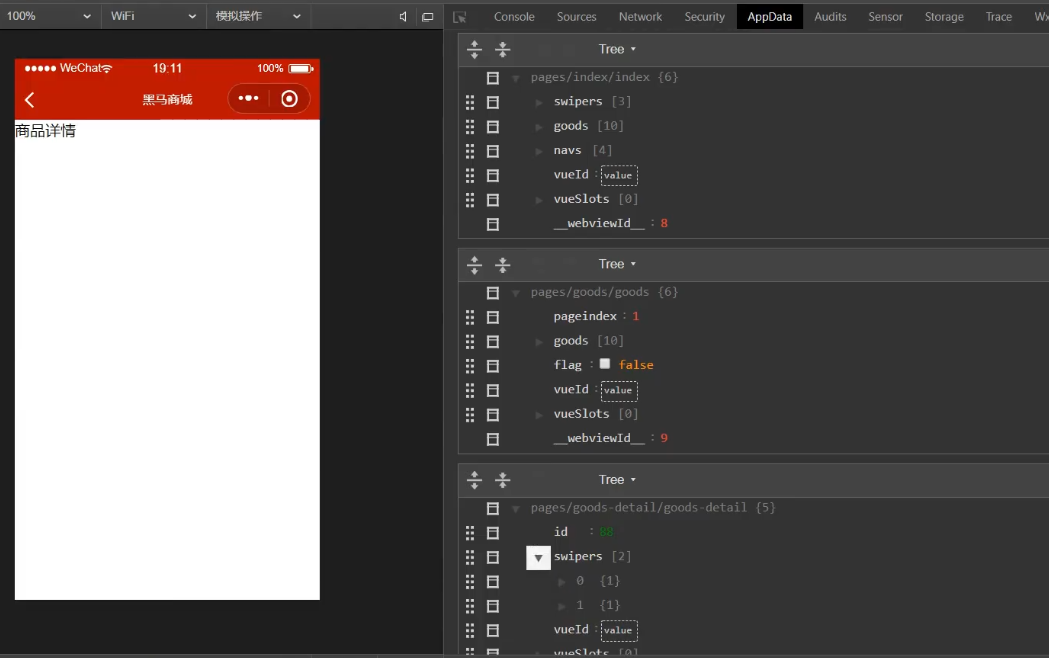Mute the simulator sound icon
Image resolution: width=1049 pixels, height=658 pixels.
point(403,17)
